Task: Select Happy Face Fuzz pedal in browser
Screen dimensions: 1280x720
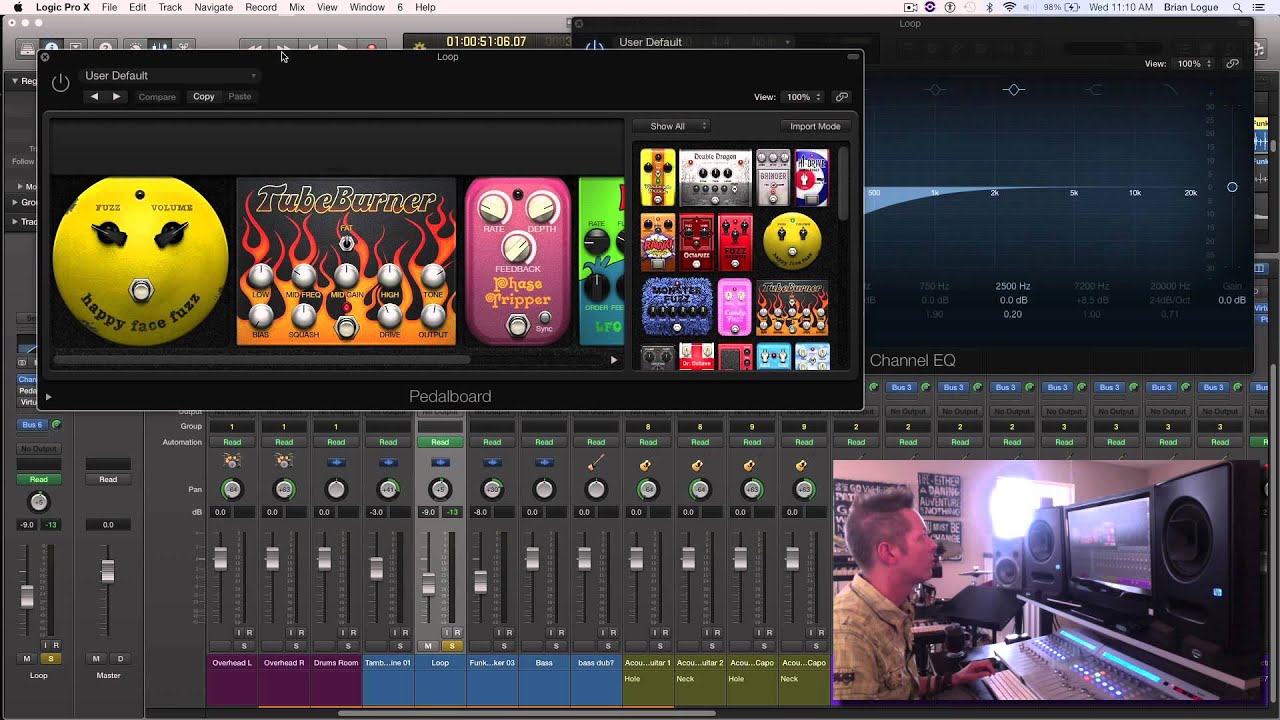Action: point(792,242)
